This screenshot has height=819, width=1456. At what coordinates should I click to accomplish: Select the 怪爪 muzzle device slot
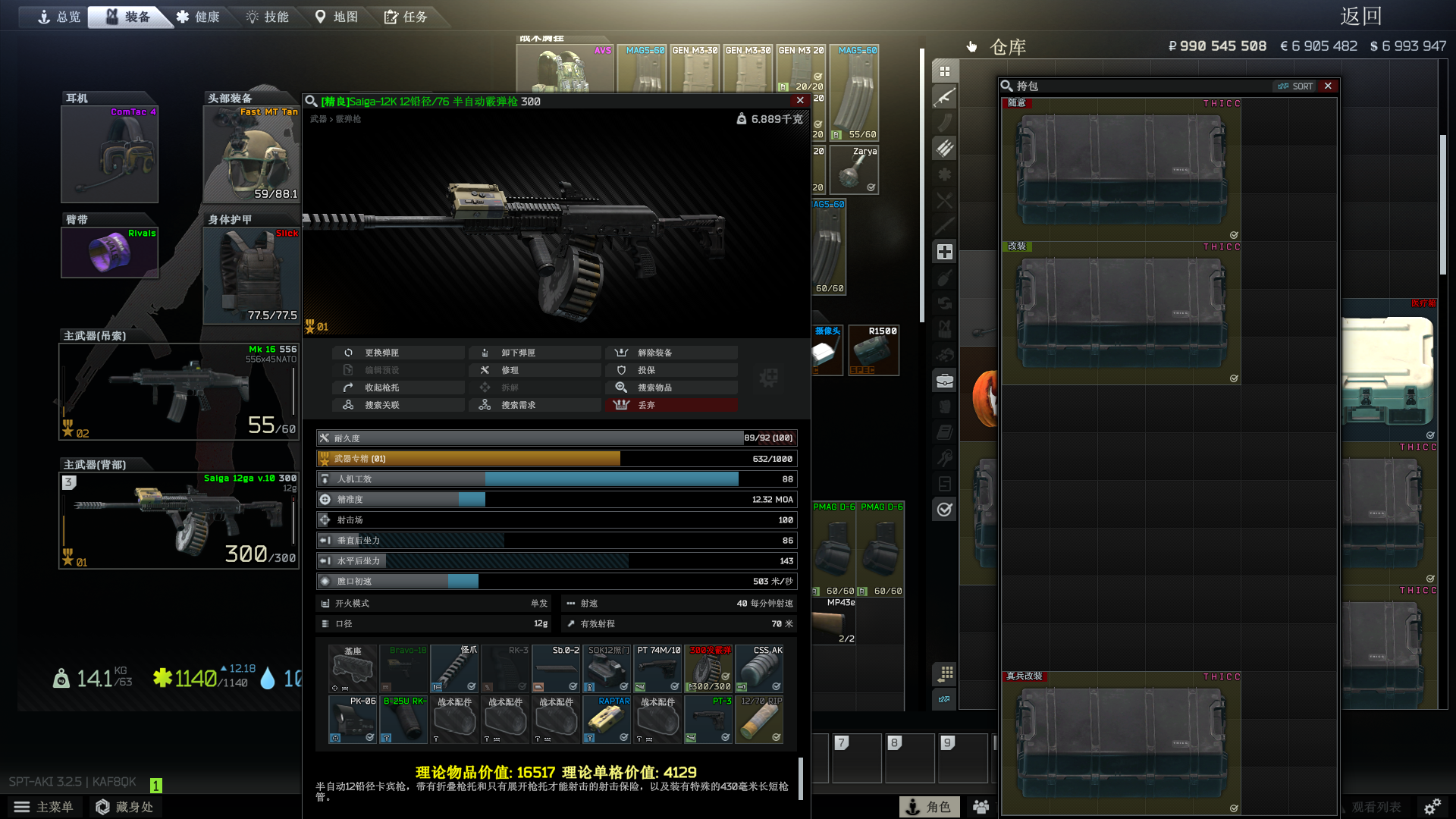(455, 669)
